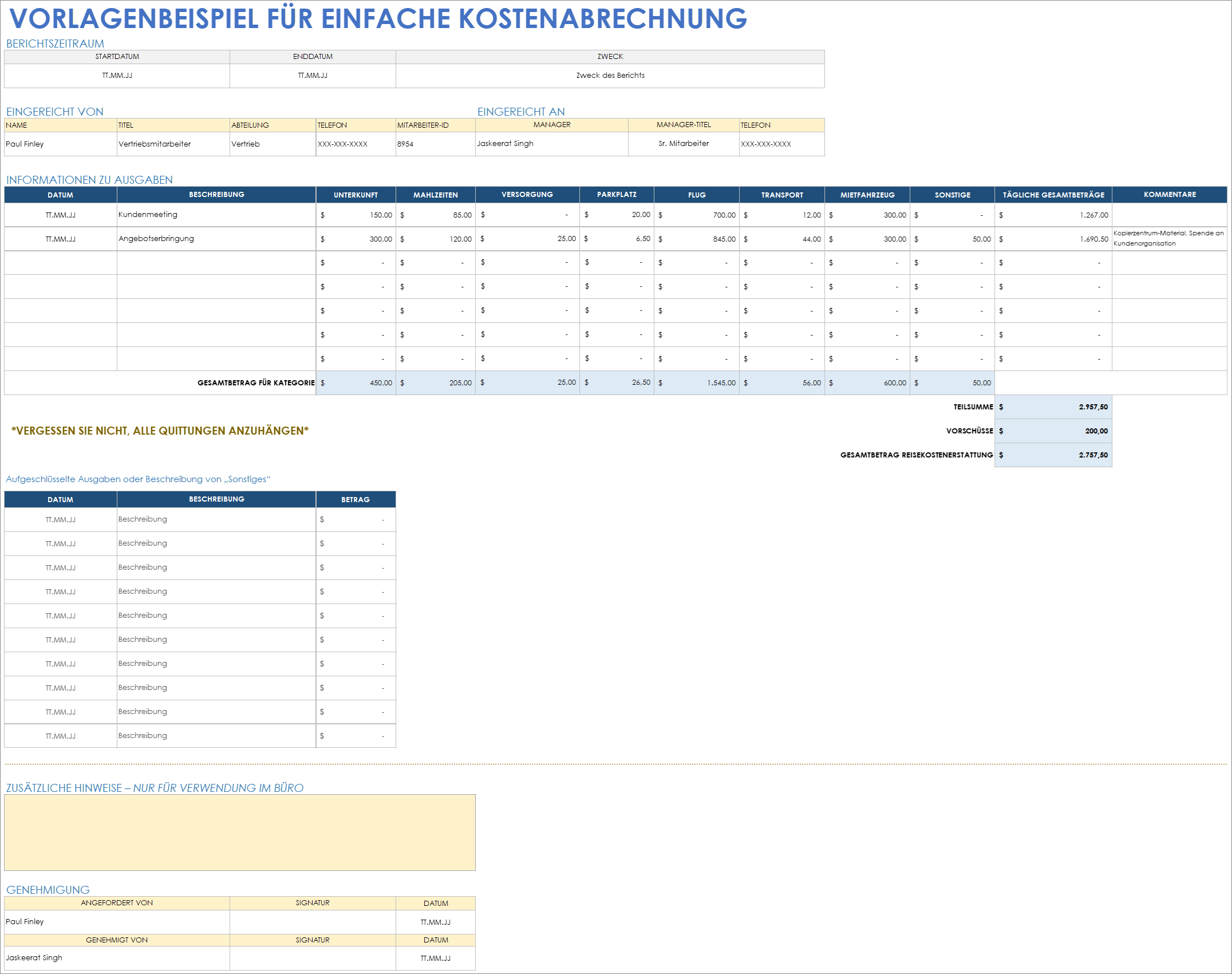The image size is (1232, 974).
Task: Select the category total 450,00 for Unterkunft
Action: tap(356, 382)
